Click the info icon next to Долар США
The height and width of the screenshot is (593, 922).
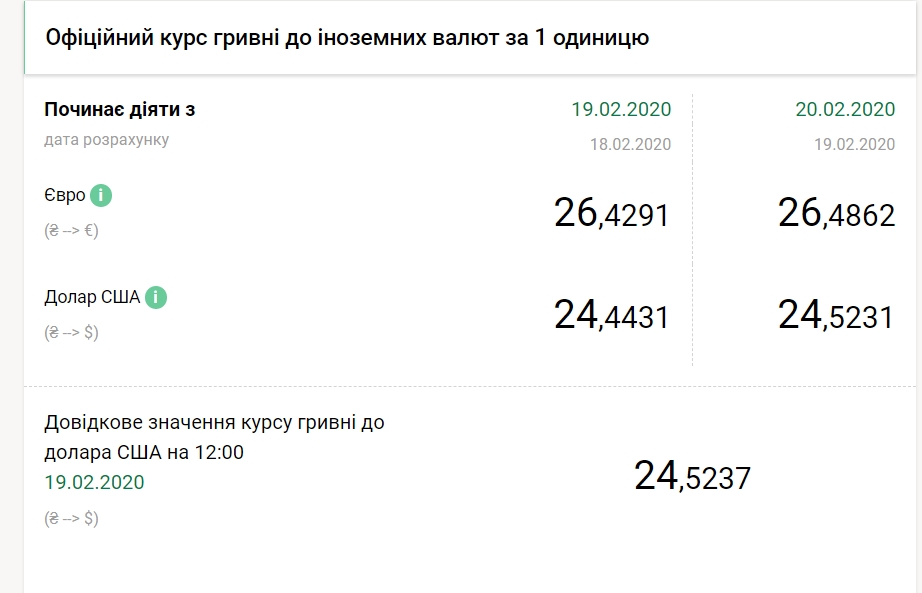pyautogui.click(x=155, y=296)
